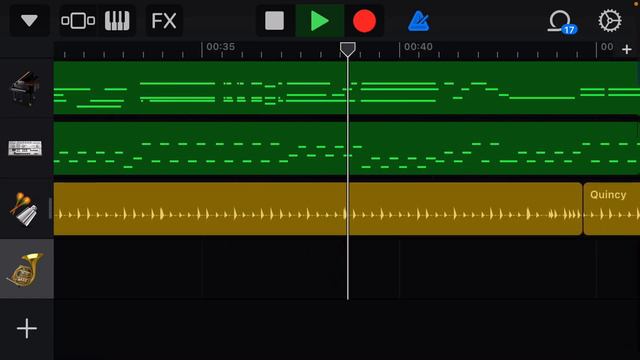
Task: Click the 00:35 ruler time label
Action: [x=220, y=47]
